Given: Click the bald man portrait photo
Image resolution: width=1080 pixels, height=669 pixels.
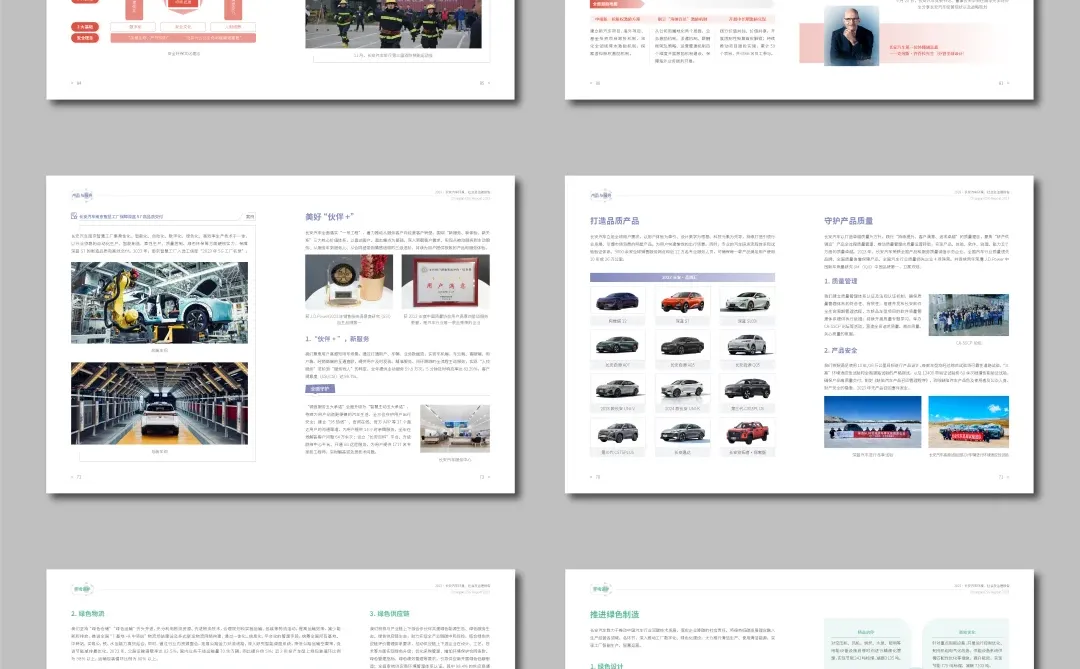Looking at the screenshot, I should pos(852,36).
